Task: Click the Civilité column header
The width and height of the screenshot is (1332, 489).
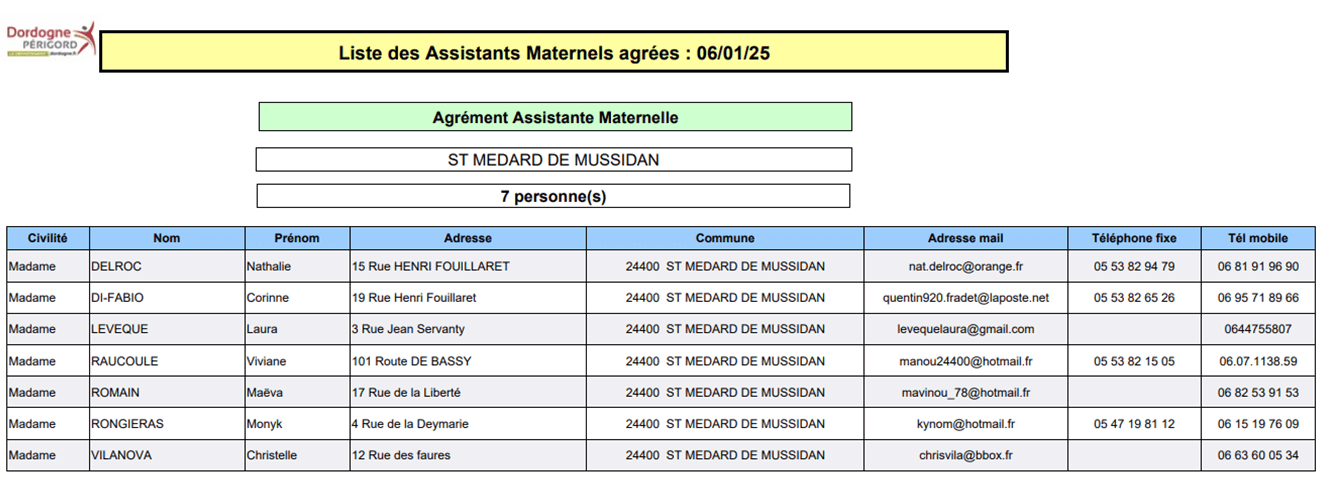Action: [x=48, y=238]
